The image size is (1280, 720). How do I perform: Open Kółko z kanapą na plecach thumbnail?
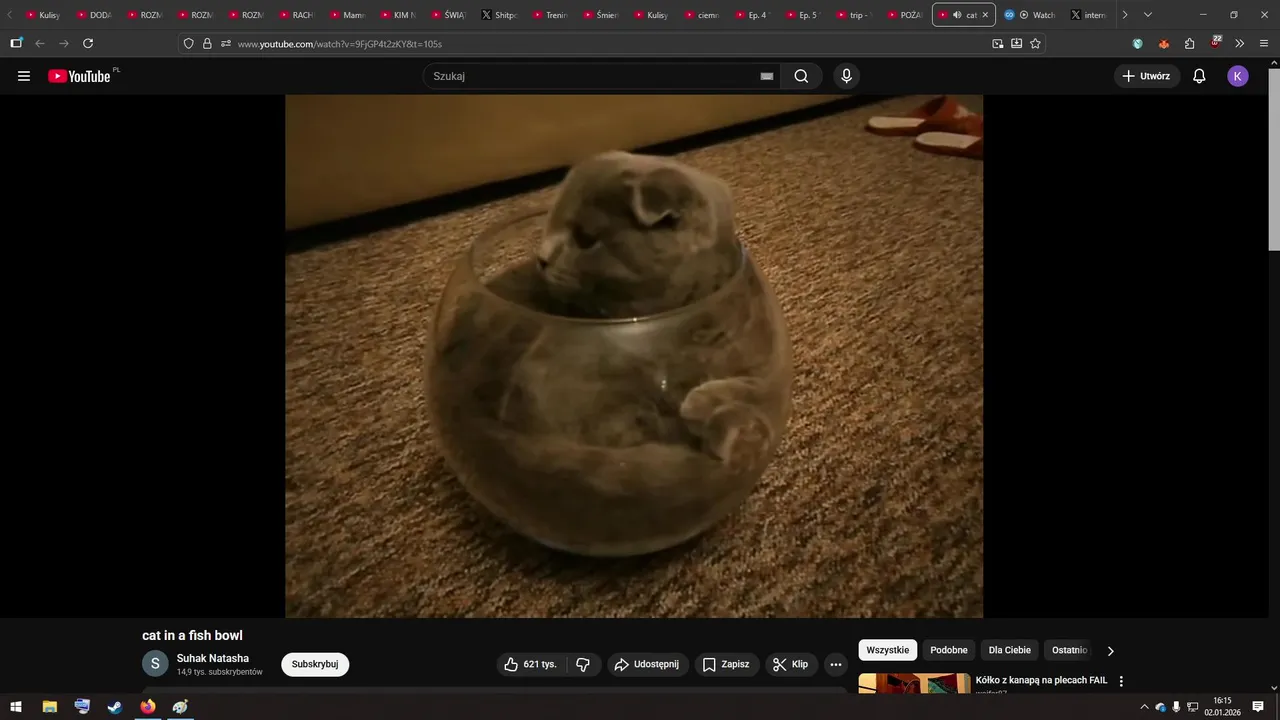coord(914,683)
